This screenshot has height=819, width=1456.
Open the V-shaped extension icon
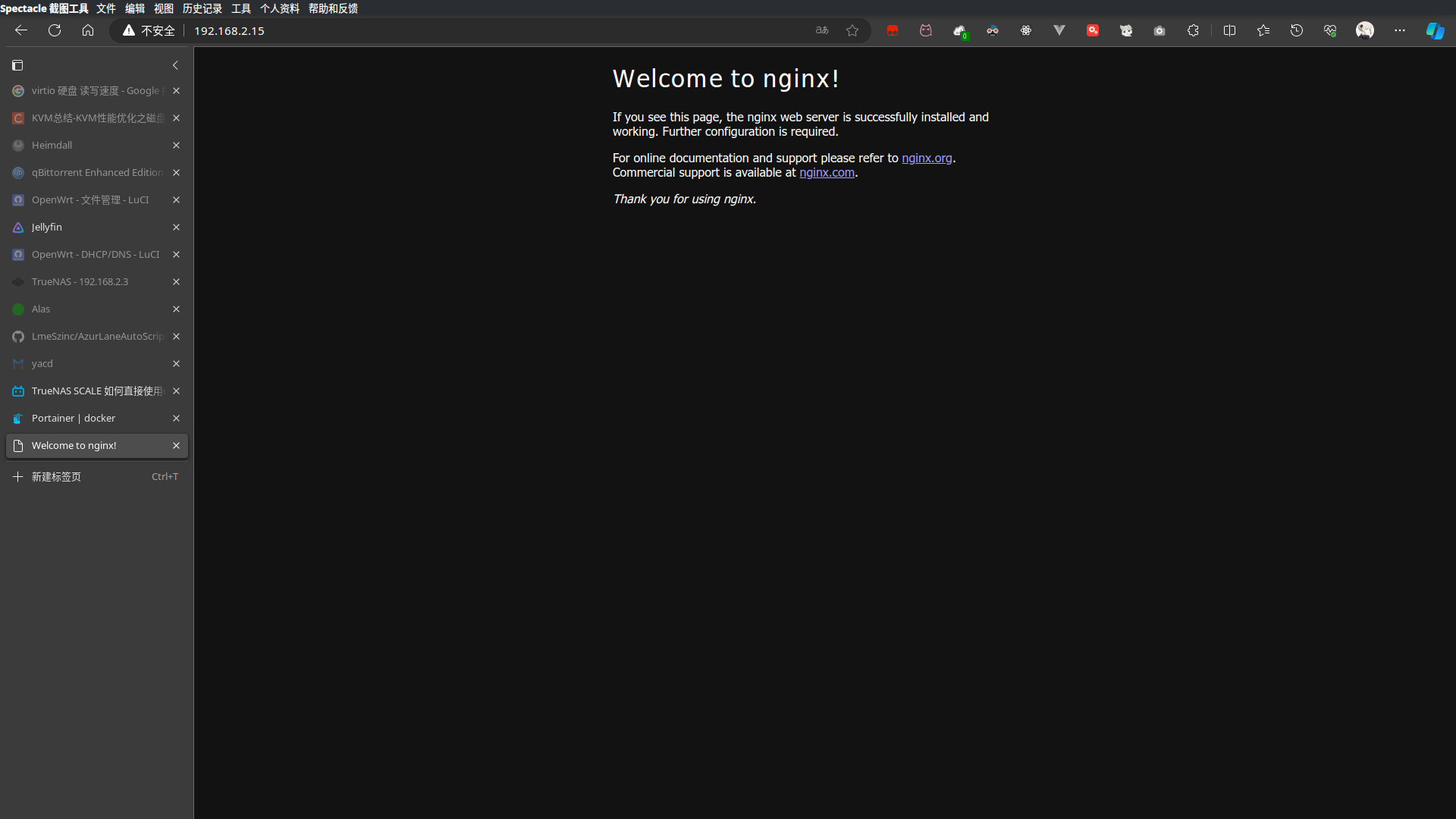[x=1059, y=30]
